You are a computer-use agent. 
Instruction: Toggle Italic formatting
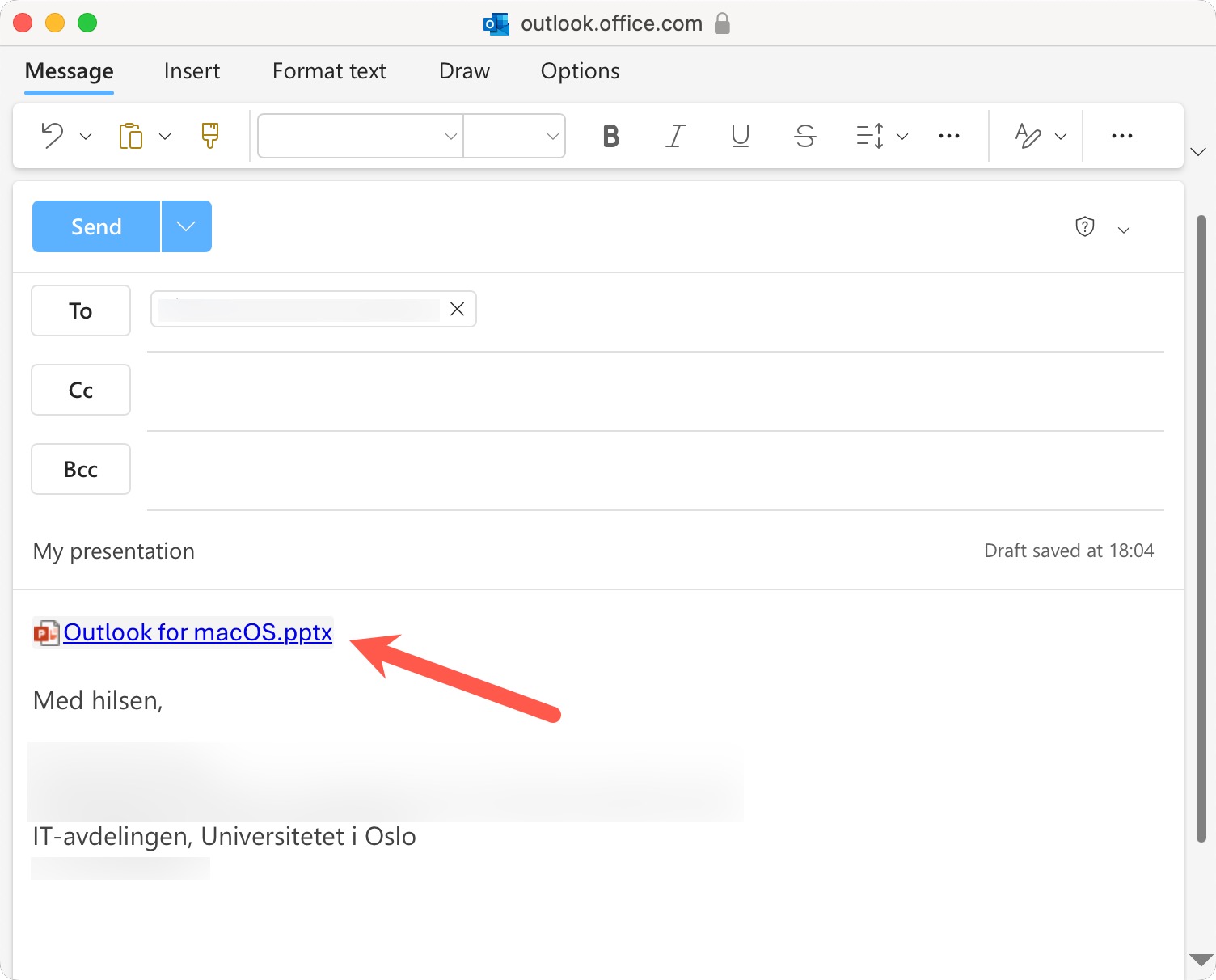coord(676,136)
